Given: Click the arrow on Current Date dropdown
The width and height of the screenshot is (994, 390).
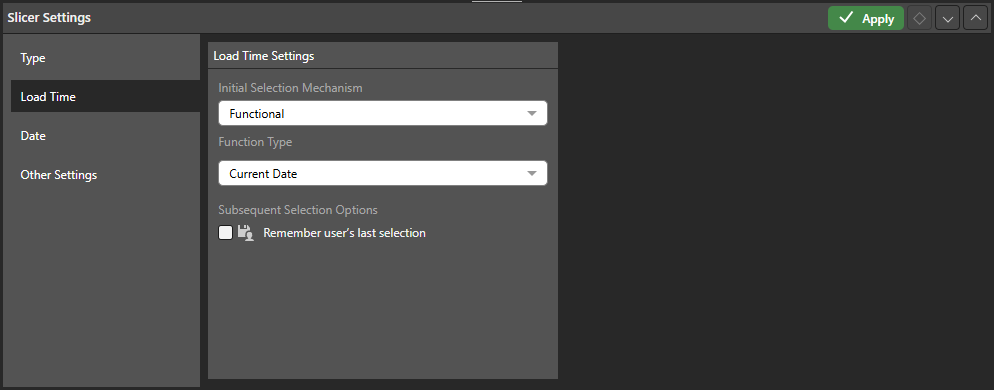Looking at the screenshot, I should [x=532, y=173].
